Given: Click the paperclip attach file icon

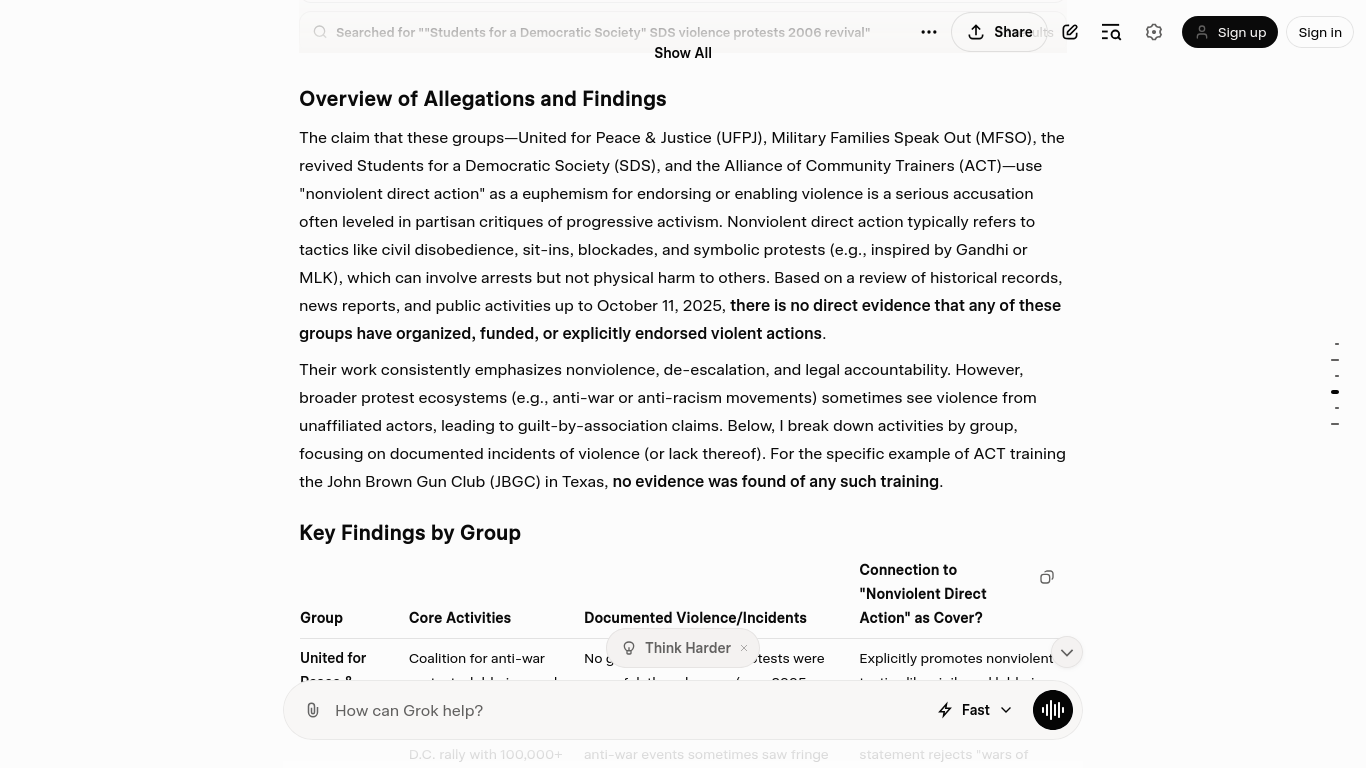Looking at the screenshot, I should pos(313,710).
